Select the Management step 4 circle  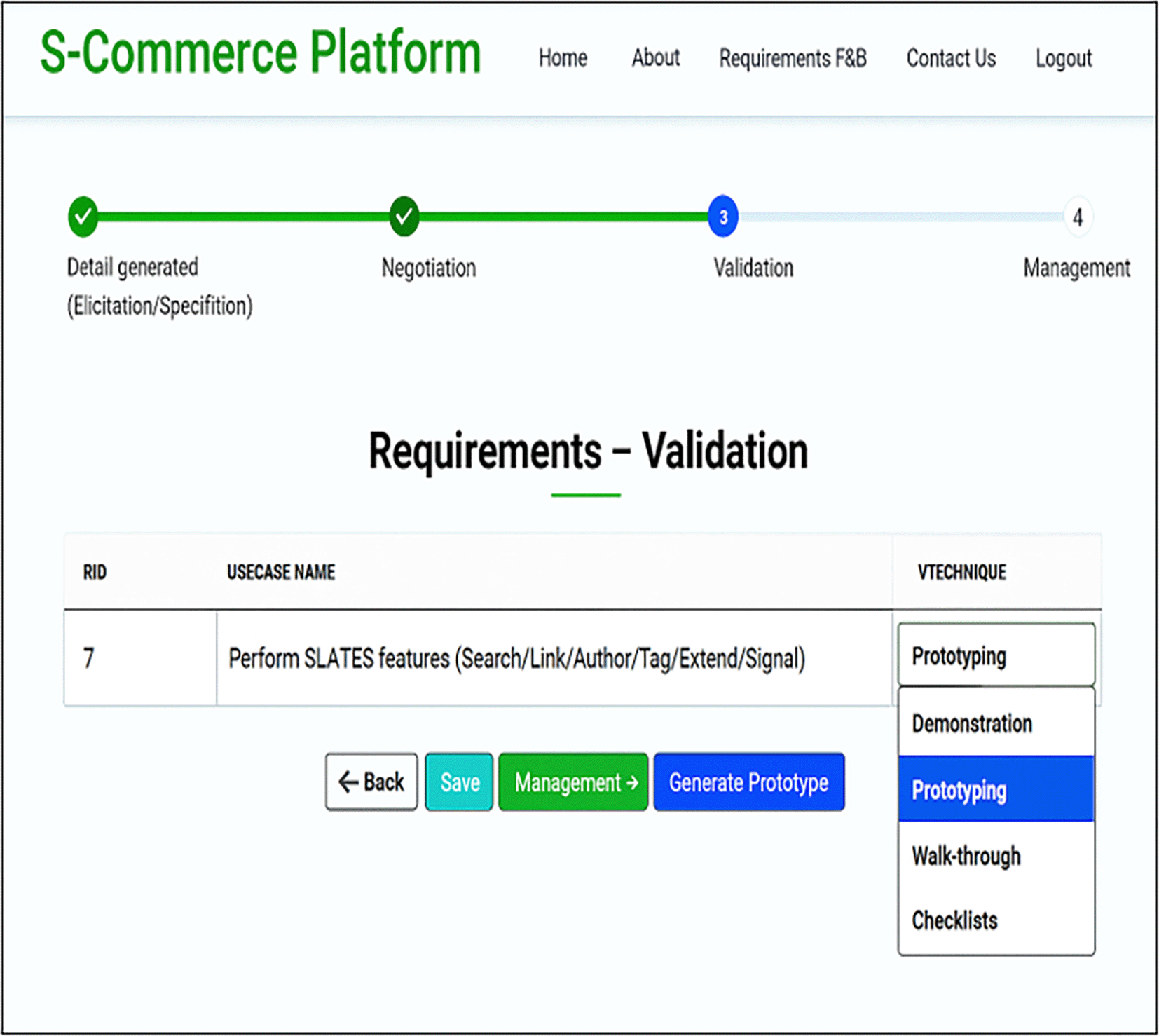(1077, 218)
